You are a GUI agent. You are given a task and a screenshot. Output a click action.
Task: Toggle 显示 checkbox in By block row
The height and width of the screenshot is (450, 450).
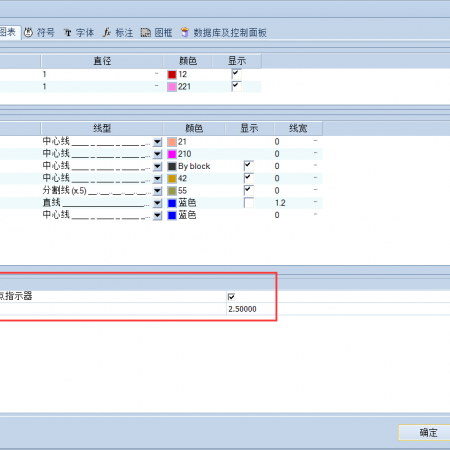click(x=249, y=166)
